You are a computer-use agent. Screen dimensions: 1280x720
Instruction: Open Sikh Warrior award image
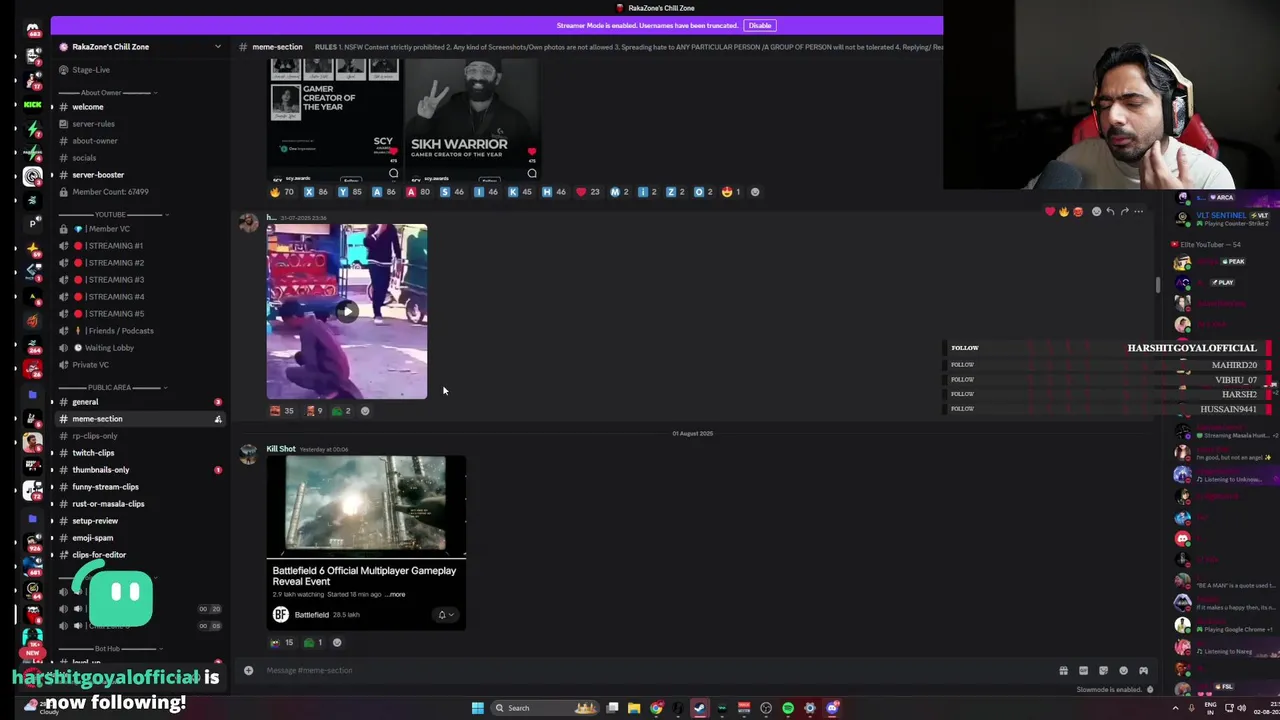click(471, 118)
